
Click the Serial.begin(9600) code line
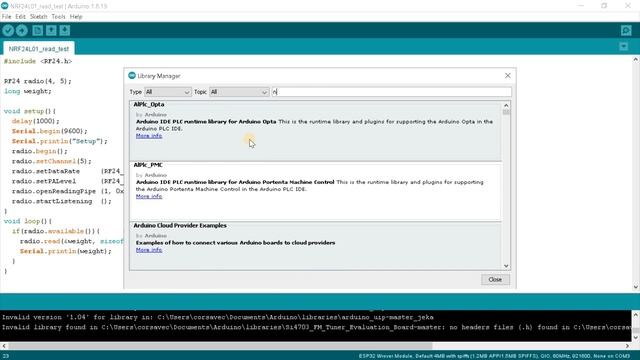point(50,131)
